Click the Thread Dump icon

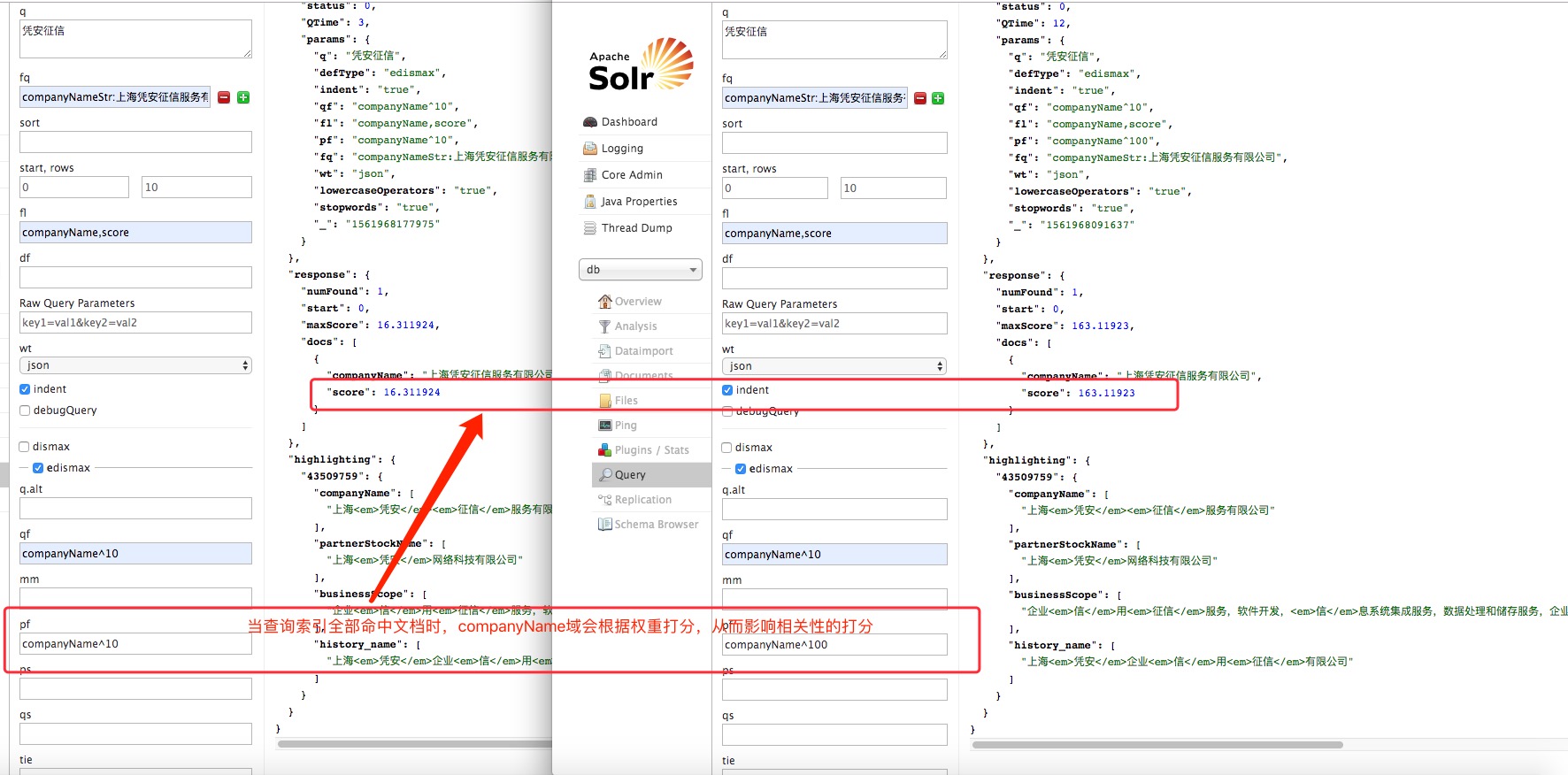point(590,228)
